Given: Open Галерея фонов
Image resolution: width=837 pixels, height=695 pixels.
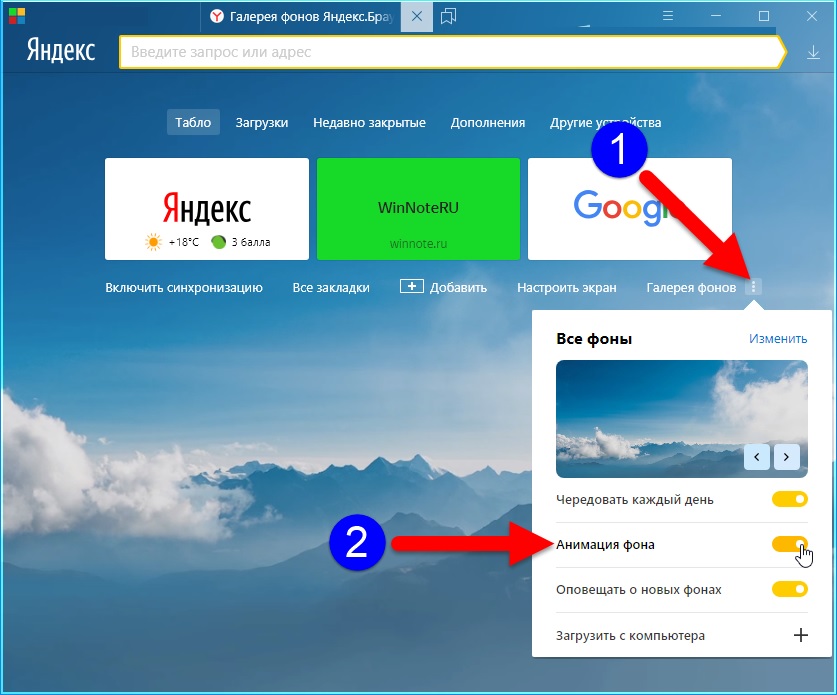Looking at the screenshot, I should 691,288.
